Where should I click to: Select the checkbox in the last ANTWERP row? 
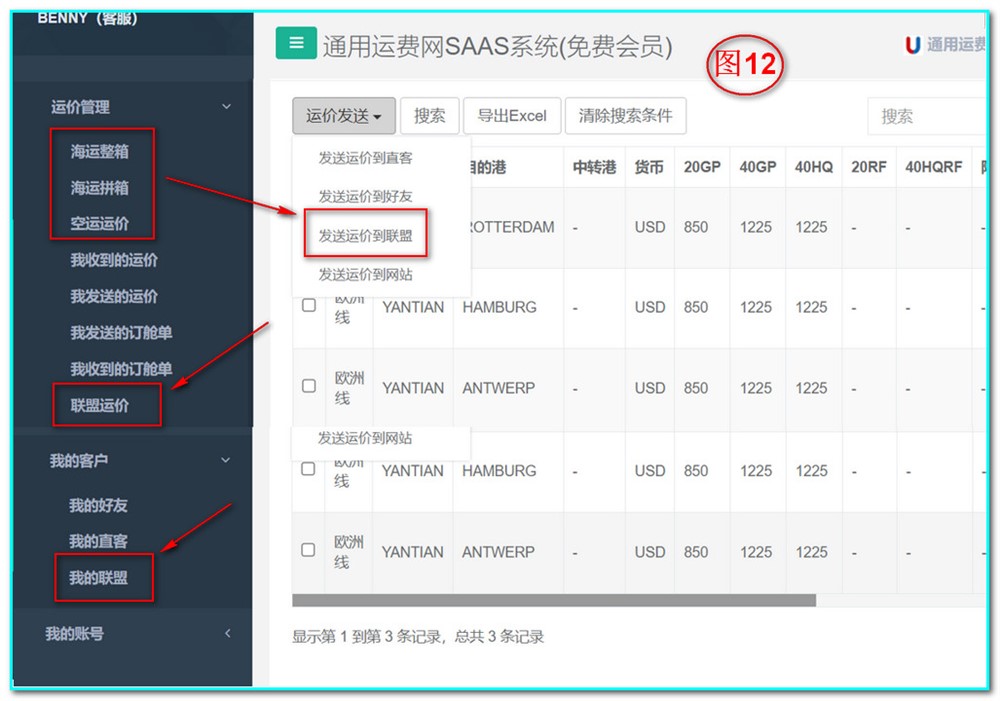(308, 549)
